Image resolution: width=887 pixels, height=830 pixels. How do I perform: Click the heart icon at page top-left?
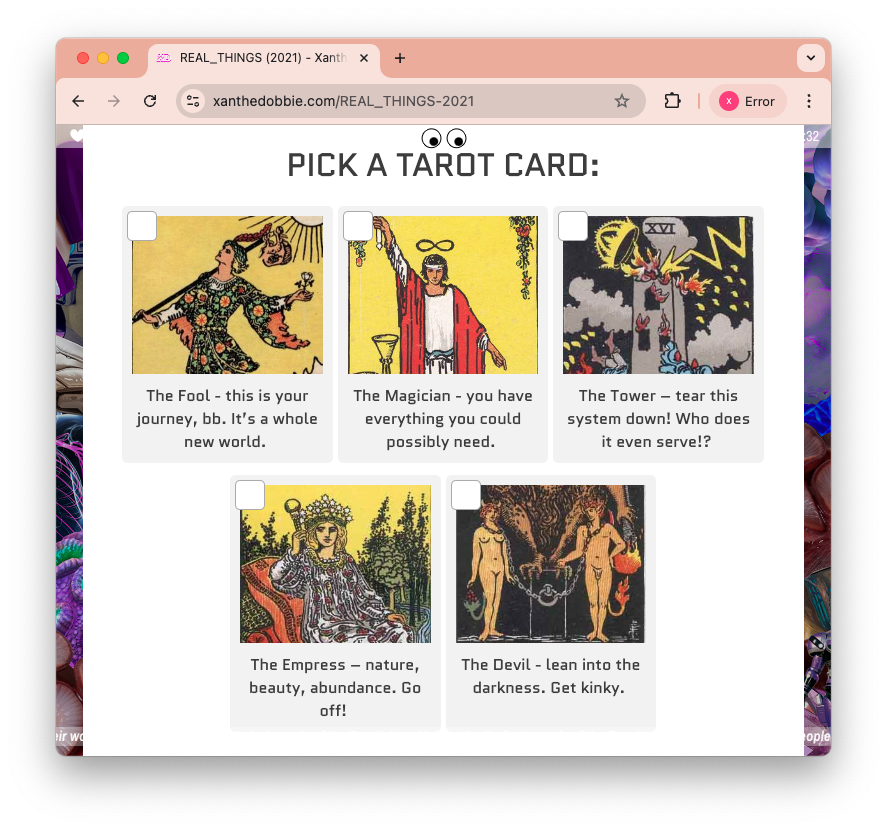click(76, 135)
